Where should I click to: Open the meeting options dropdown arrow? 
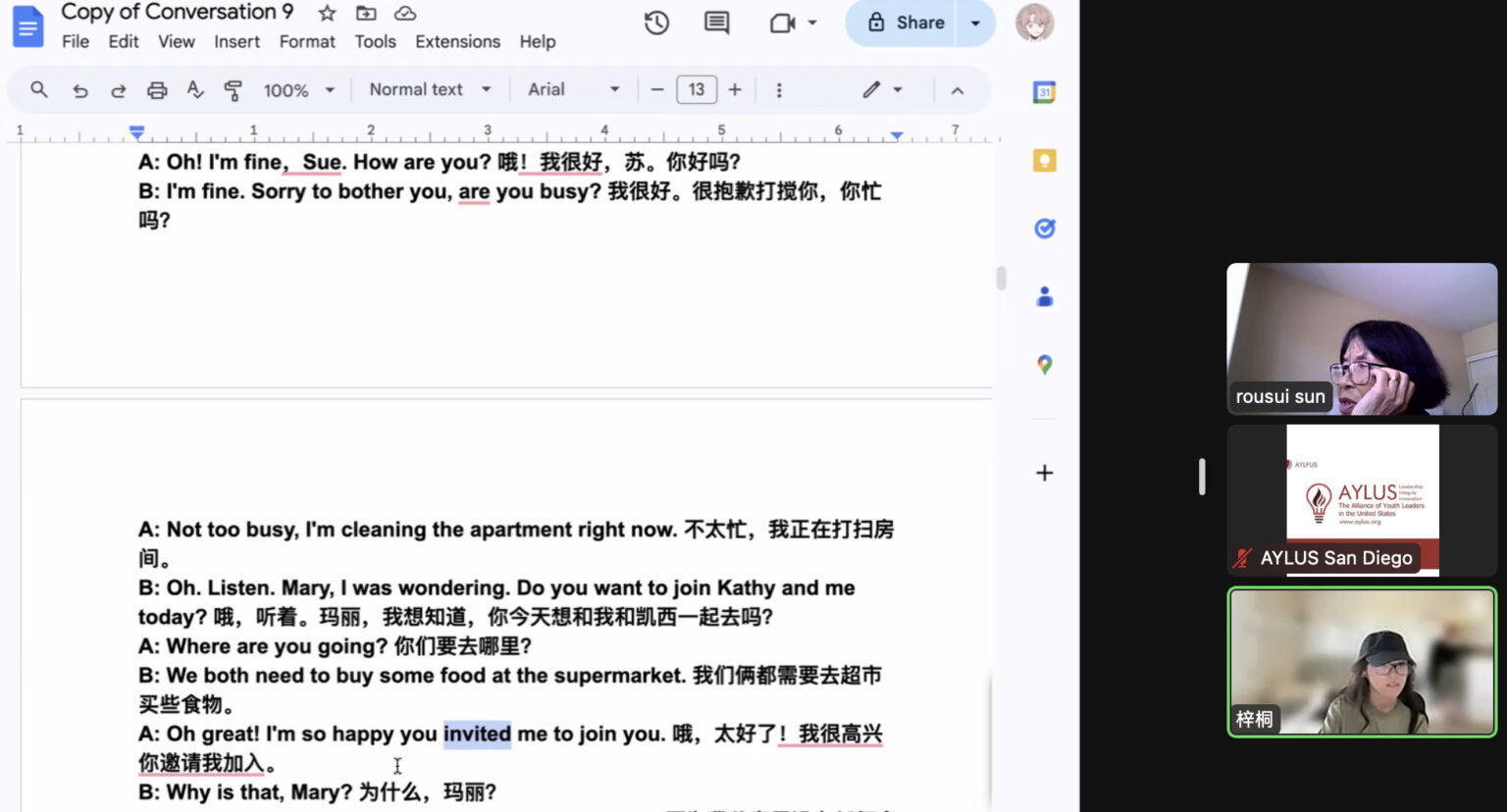[x=812, y=23]
